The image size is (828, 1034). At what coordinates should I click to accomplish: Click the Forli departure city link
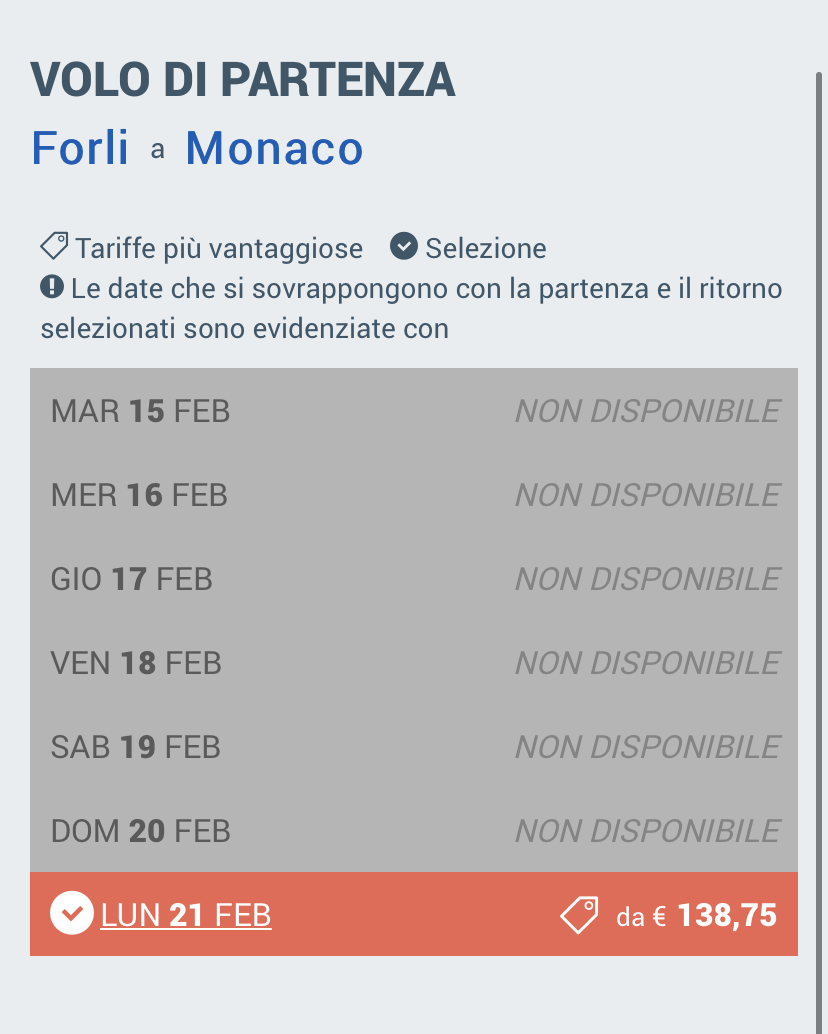(x=80, y=148)
